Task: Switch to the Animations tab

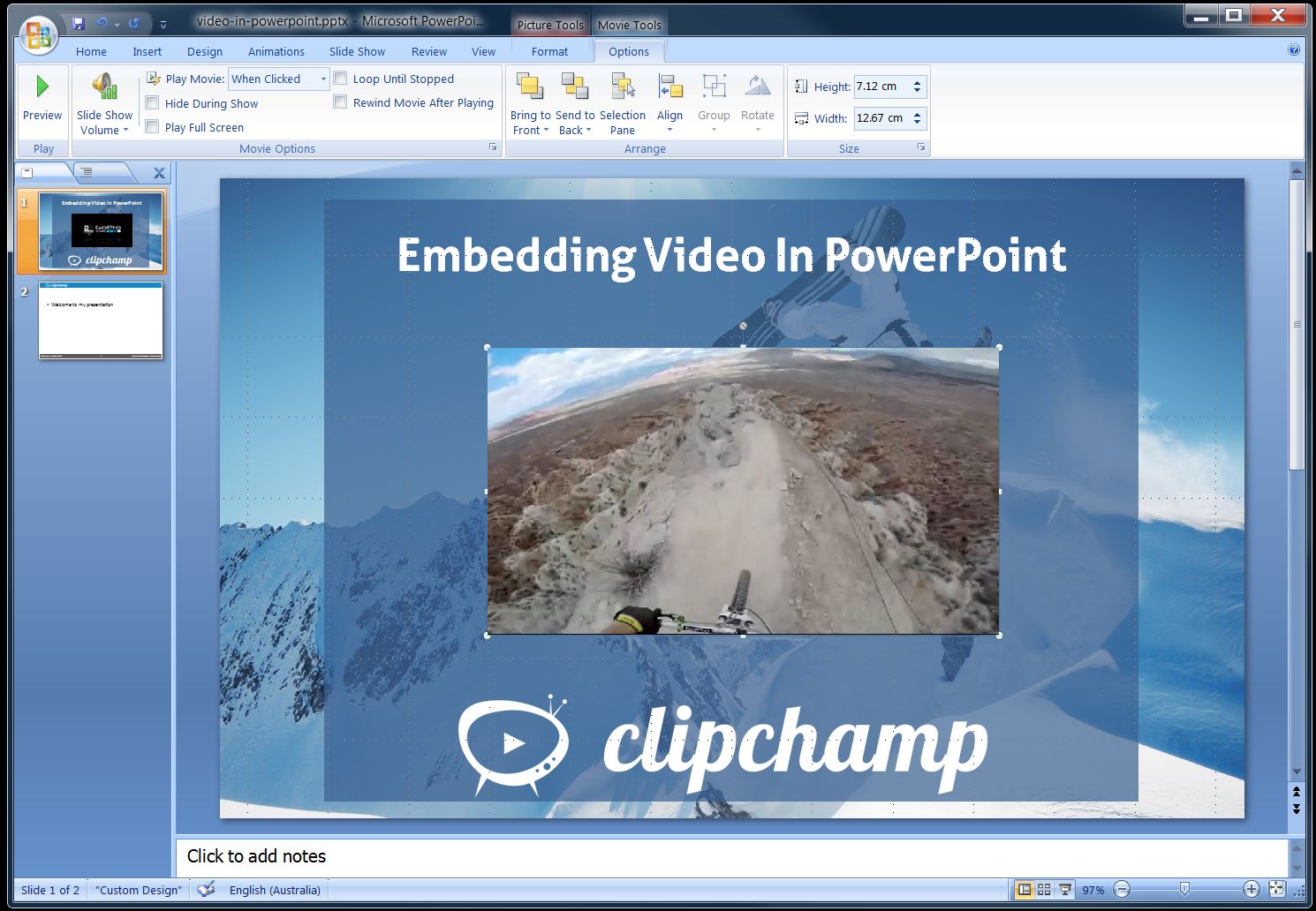Action: (276, 51)
